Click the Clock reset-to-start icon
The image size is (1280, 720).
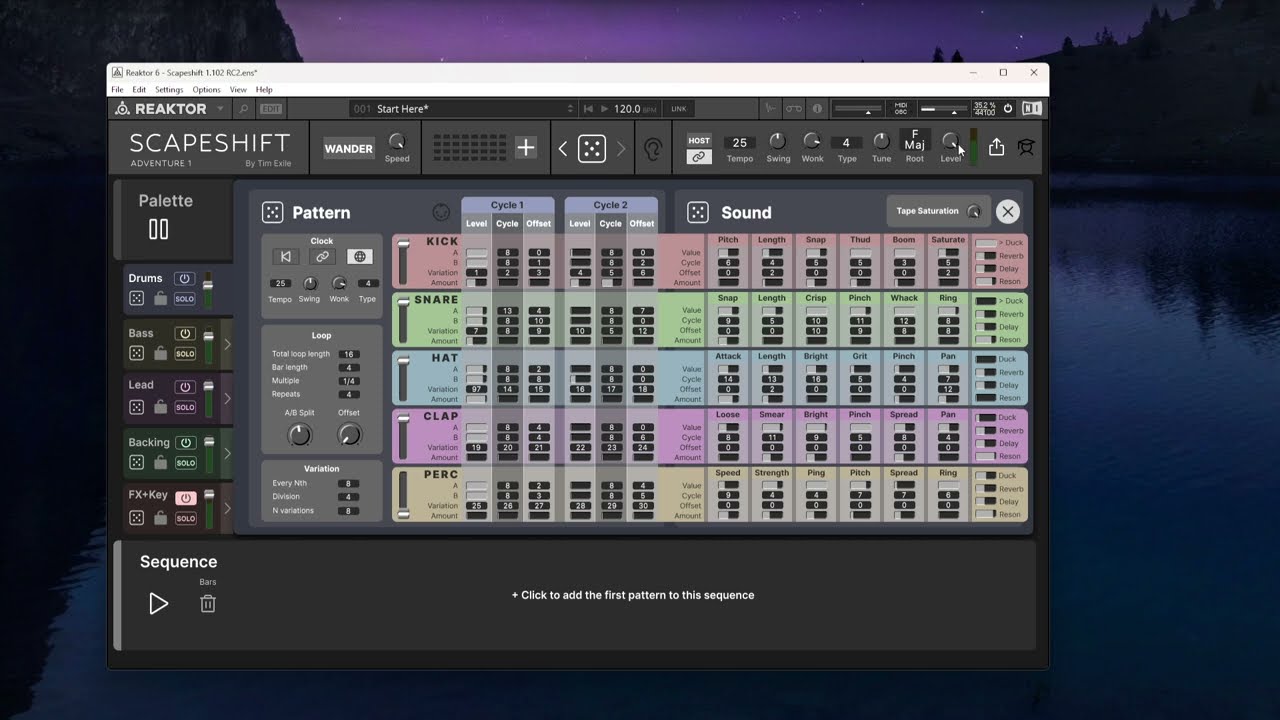(x=285, y=257)
